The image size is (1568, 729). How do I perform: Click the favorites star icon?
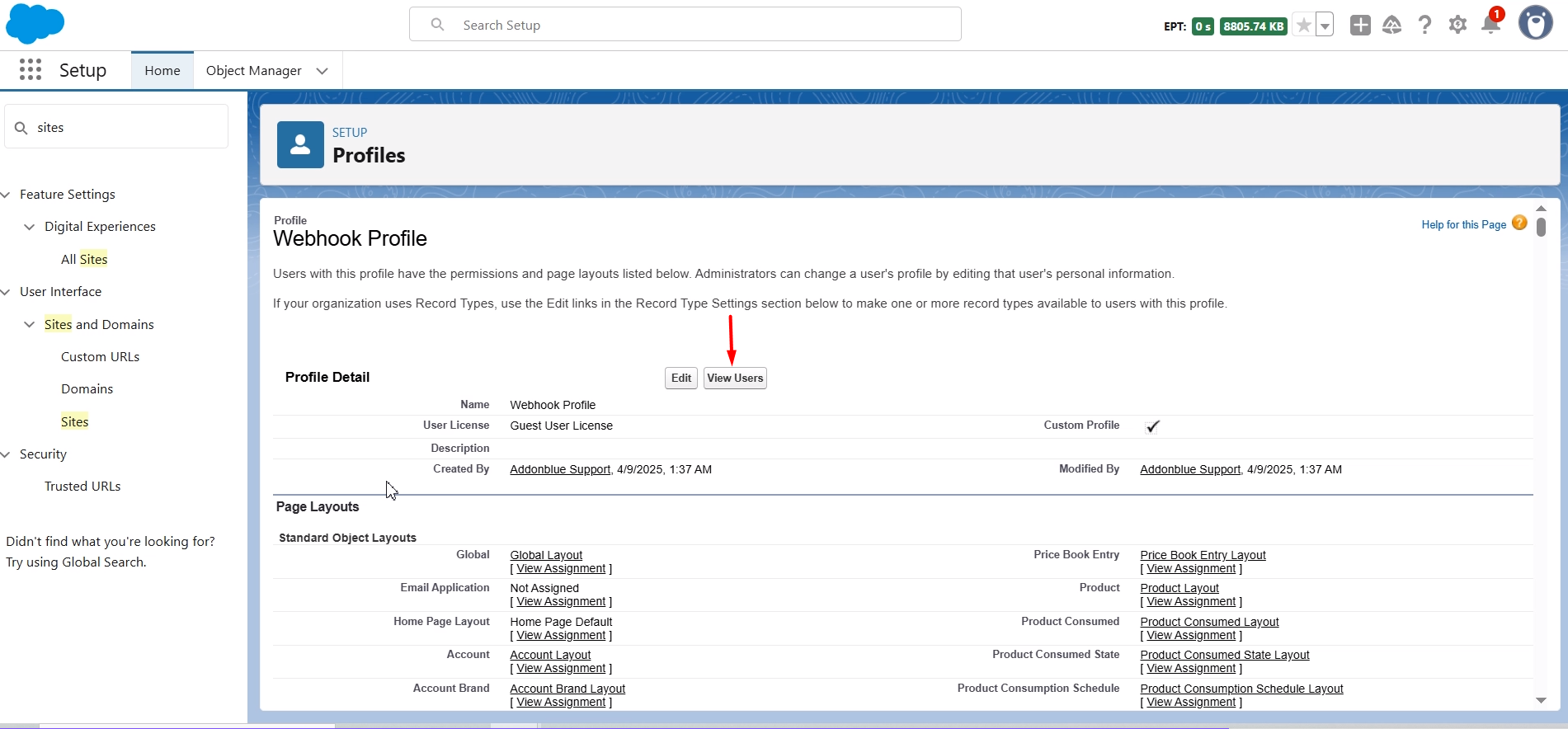1304,26
